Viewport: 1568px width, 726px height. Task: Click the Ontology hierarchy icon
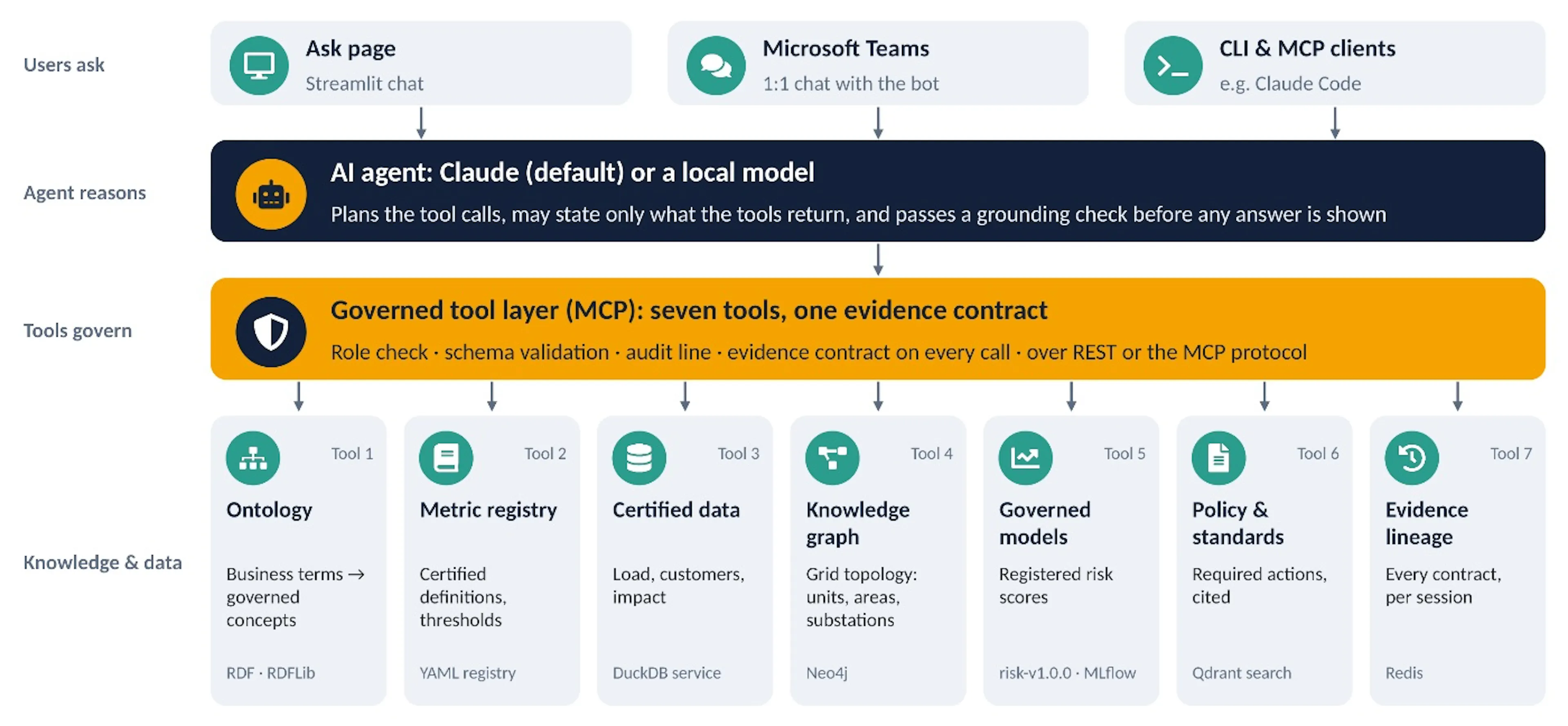tap(253, 458)
